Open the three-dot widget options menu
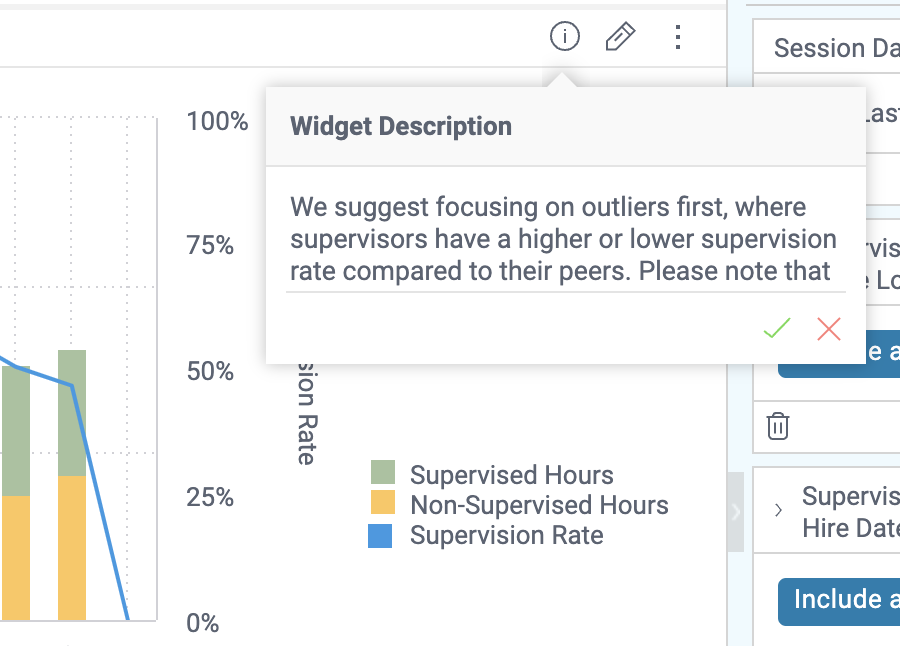 pos(678,38)
